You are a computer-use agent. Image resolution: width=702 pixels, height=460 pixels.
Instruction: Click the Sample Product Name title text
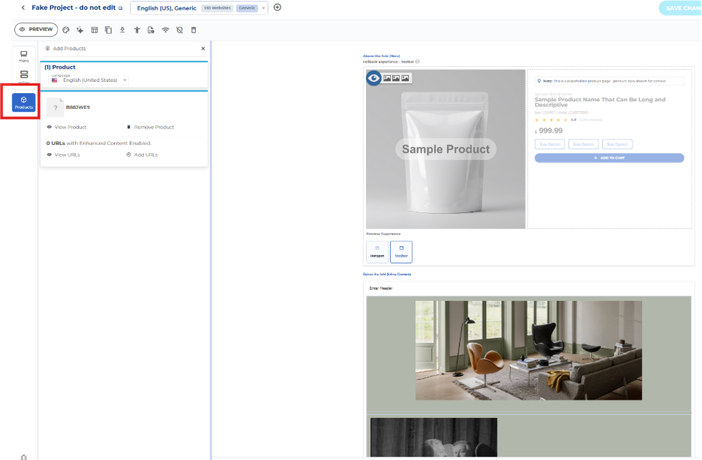point(600,102)
